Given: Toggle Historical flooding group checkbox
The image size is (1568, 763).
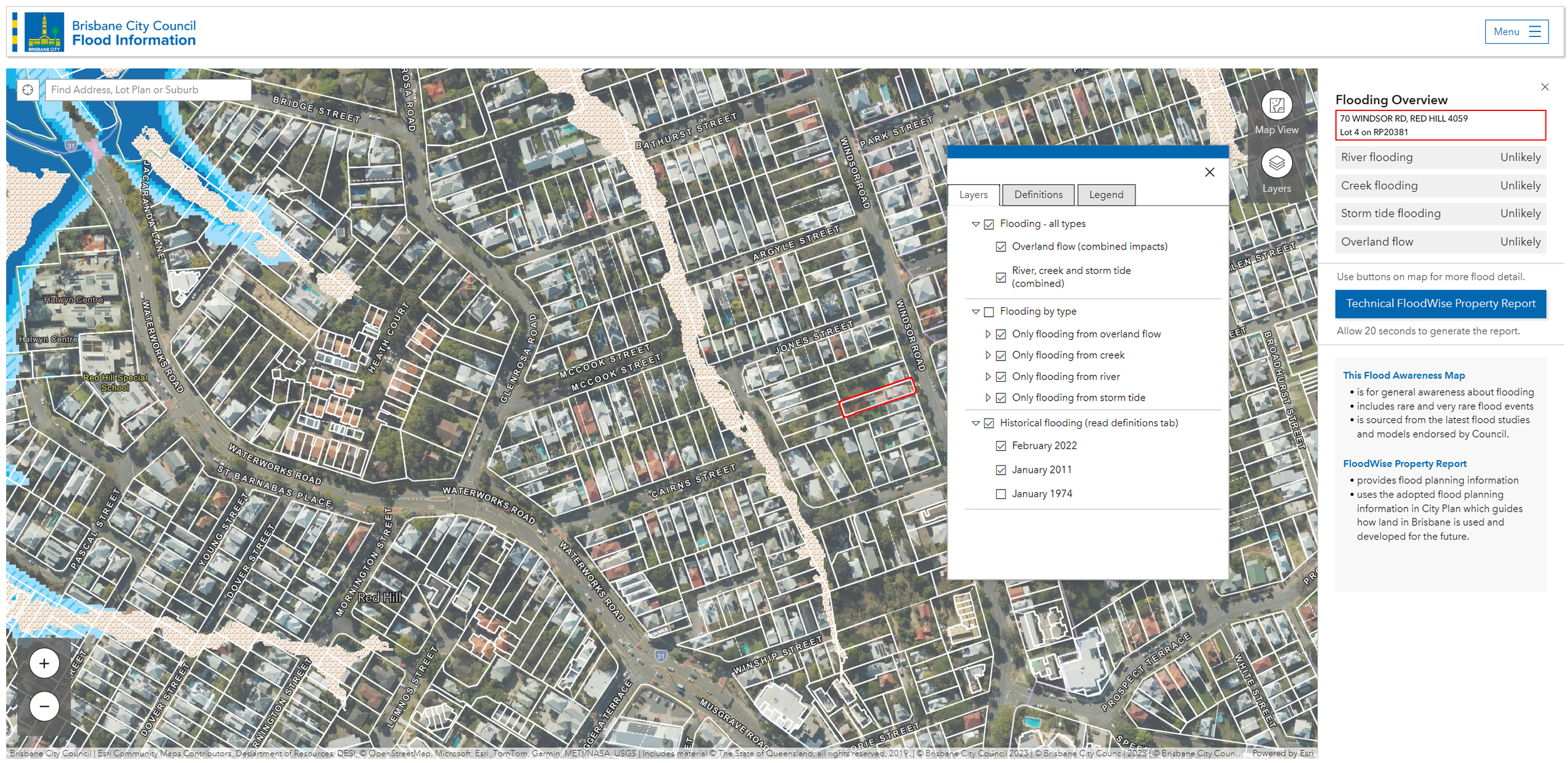Looking at the screenshot, I should pos(988,423).
